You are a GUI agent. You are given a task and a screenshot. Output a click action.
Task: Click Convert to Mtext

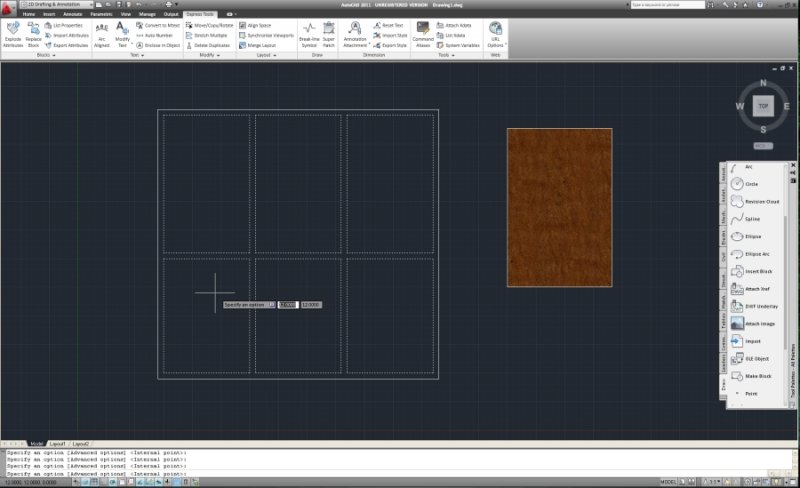158,25
